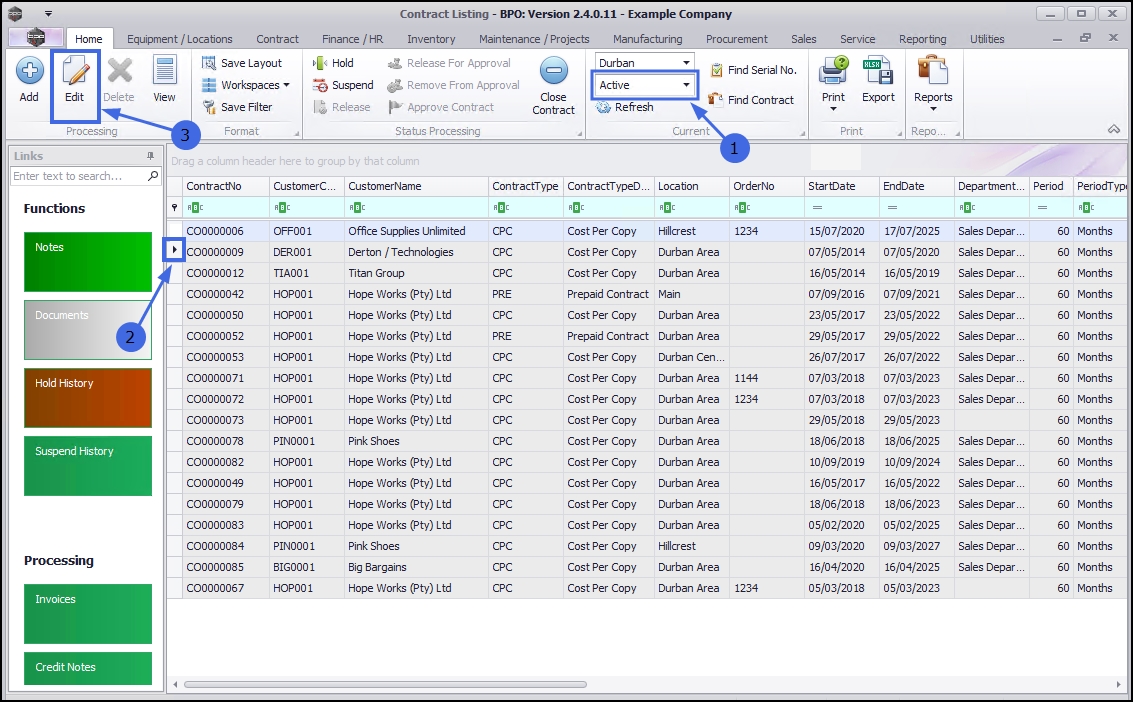Open the Equipment / Locations tab

tap(180, 39)
